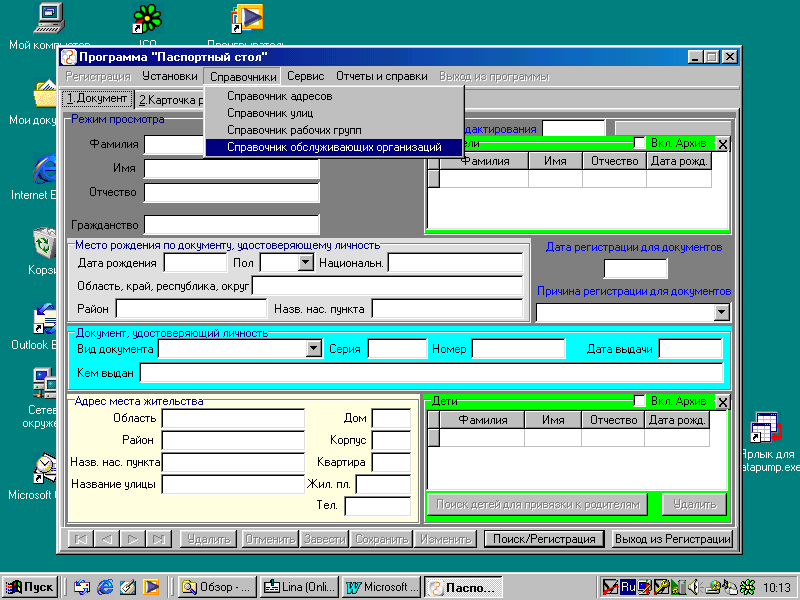Click the Кем выдан input field
The height and width of the screenshot is (600, 800).
coord(432,373)
